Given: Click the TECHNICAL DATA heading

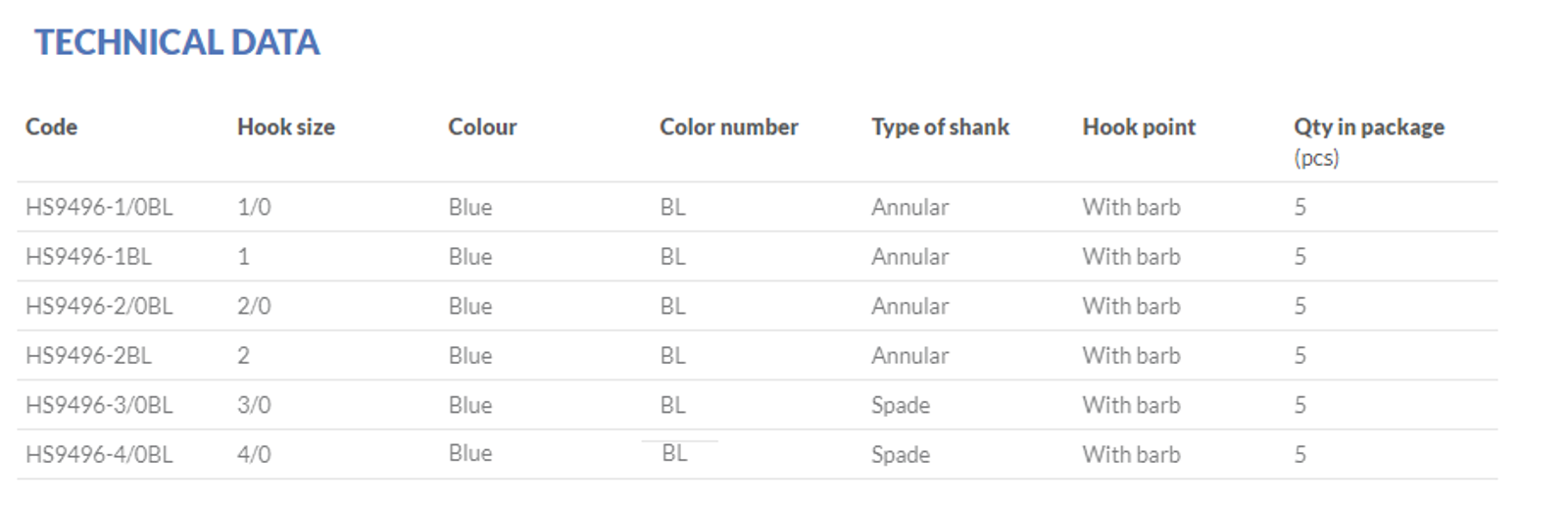Looking at the screenshot, I should click(x=177, y=42).
